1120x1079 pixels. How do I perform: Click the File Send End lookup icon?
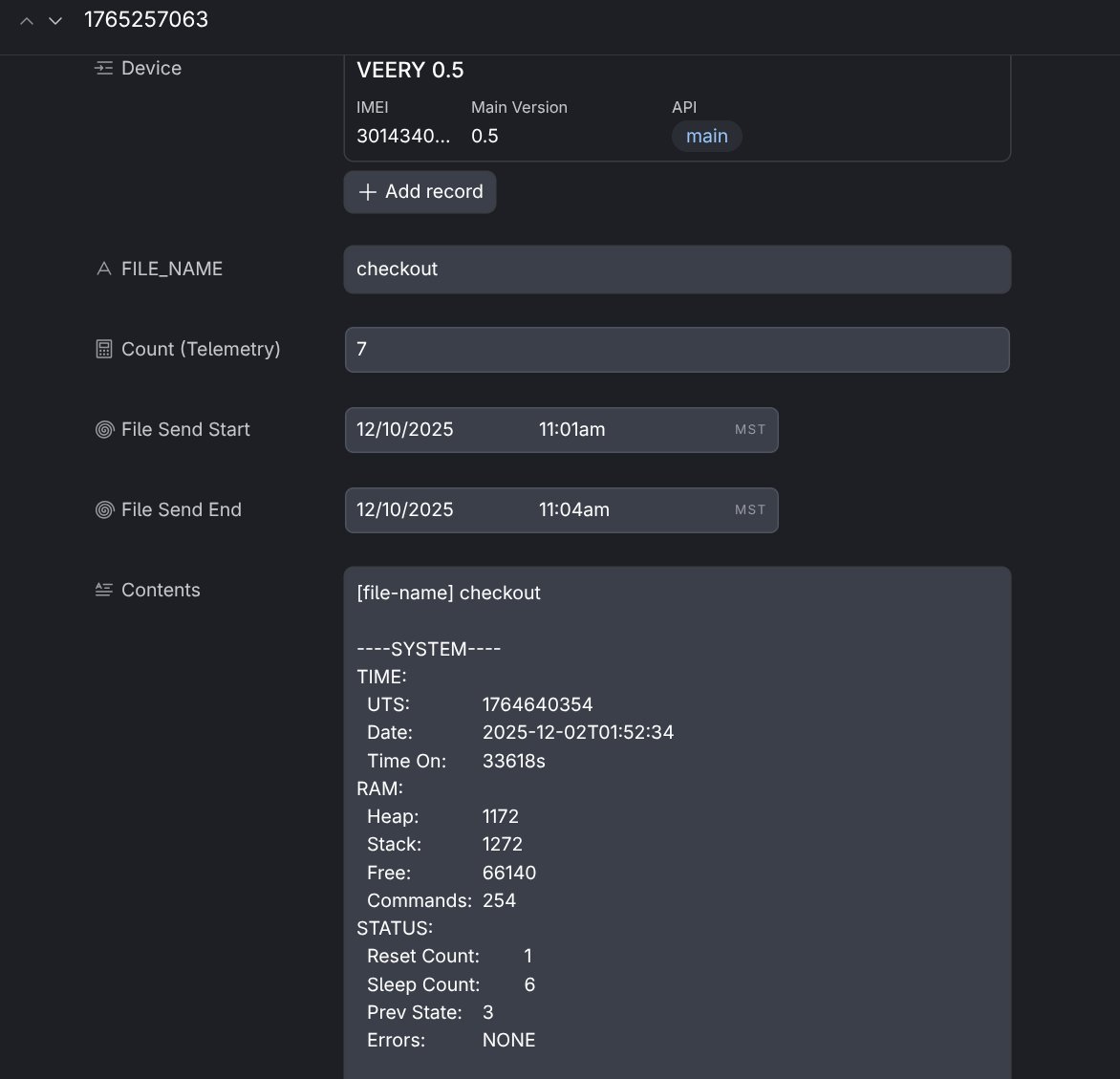pyautogui.click(x=104, y=509)
